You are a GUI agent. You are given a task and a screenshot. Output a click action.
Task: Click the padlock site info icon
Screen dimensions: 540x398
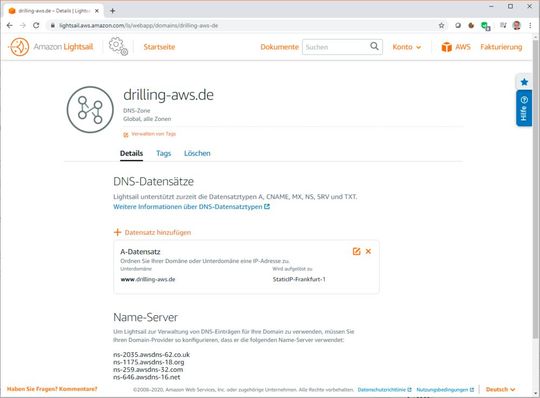click(x=53, y=25)
